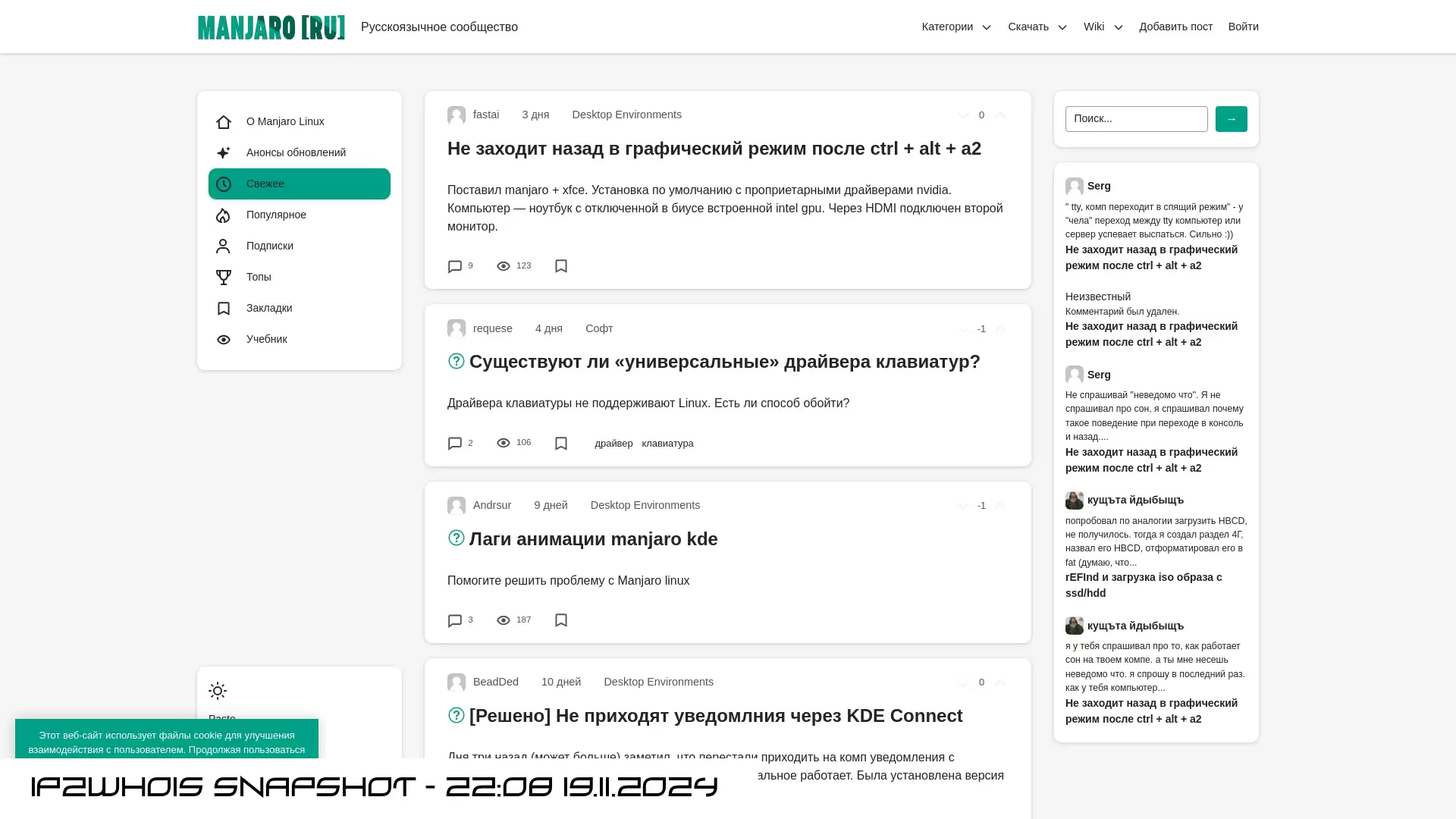Click search input field
The width and height of the screenshot is (1456, 819).
pos(1136,118)
